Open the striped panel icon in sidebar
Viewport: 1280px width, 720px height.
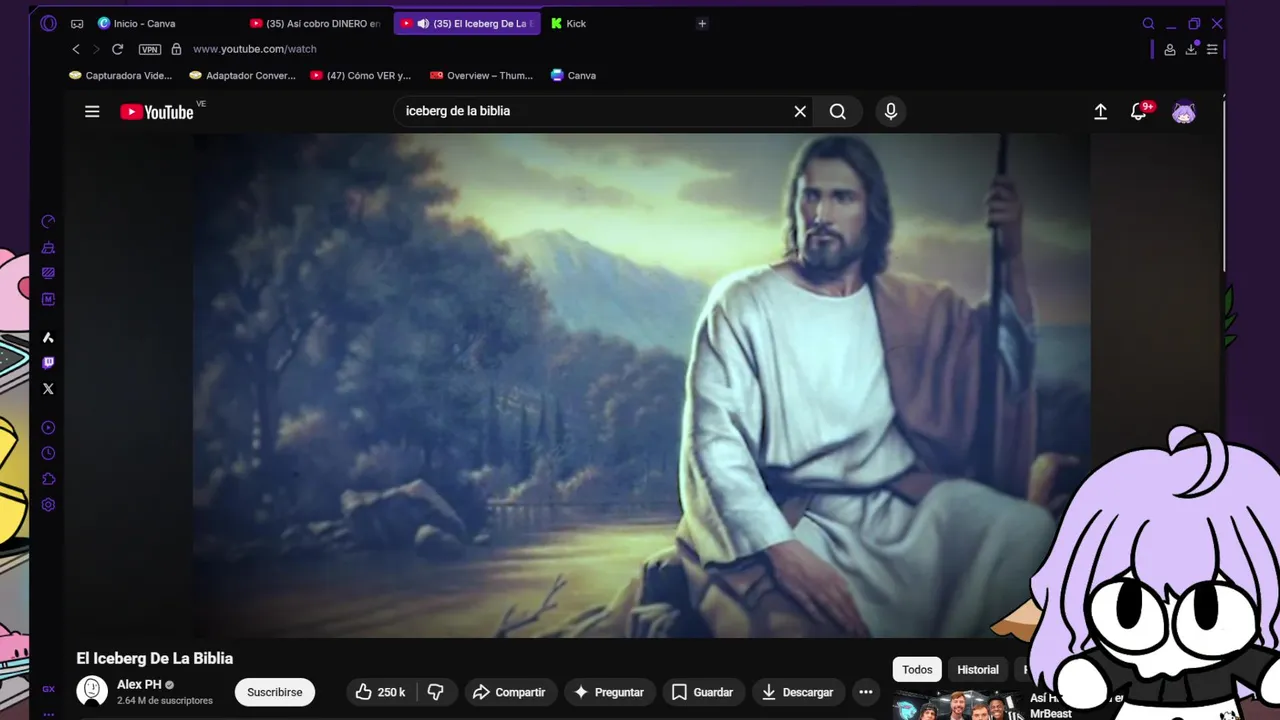[48, 273]
